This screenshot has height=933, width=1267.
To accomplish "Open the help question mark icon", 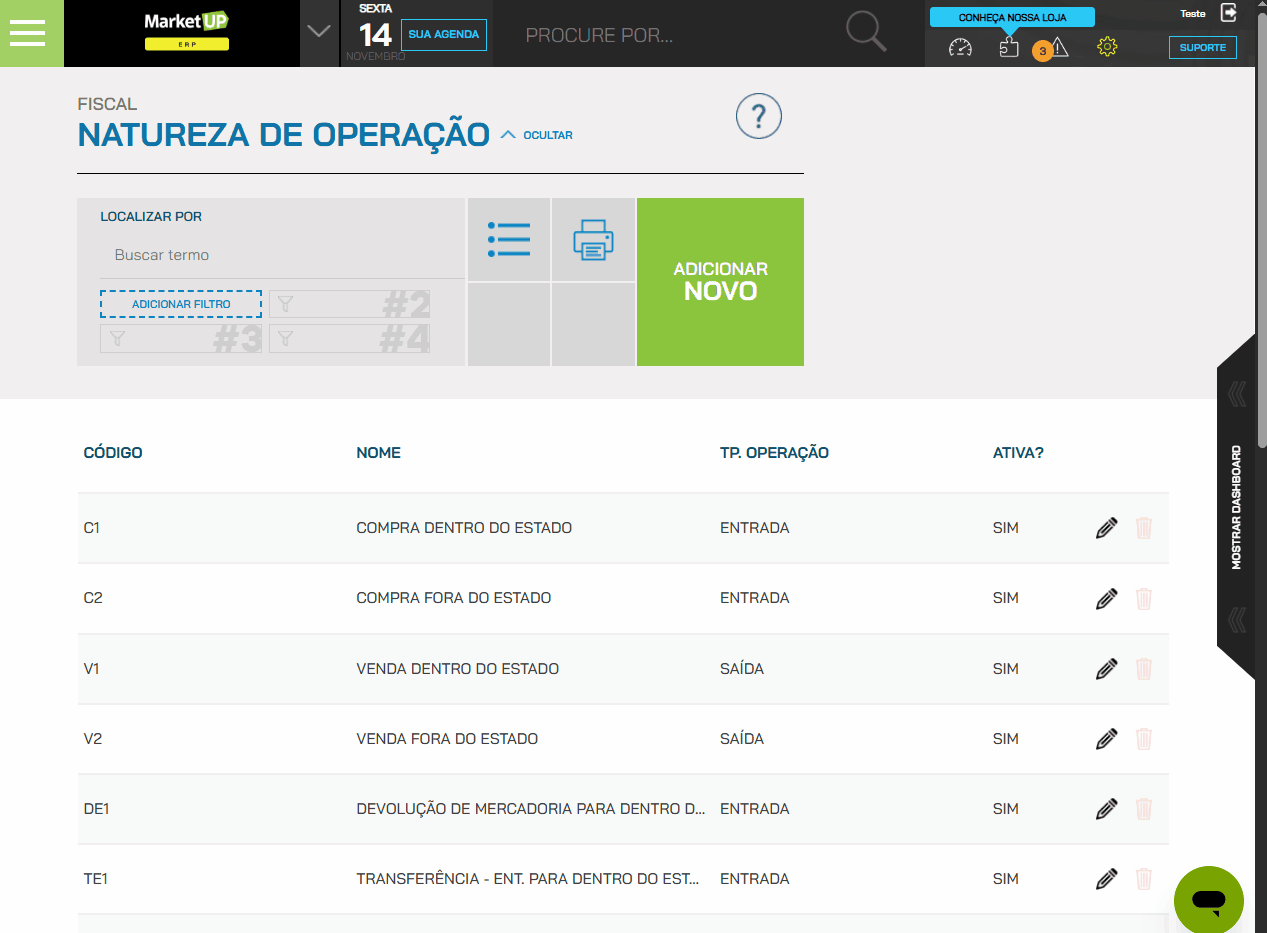I will click(758, 117).
